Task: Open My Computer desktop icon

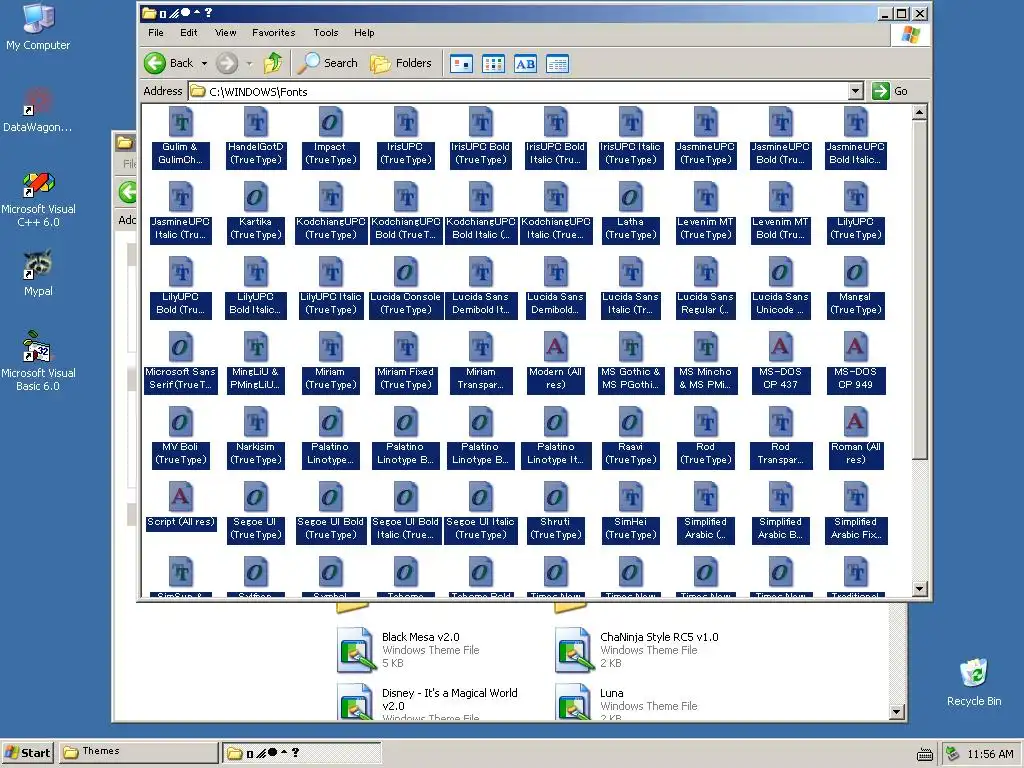Action: point(38,27)
